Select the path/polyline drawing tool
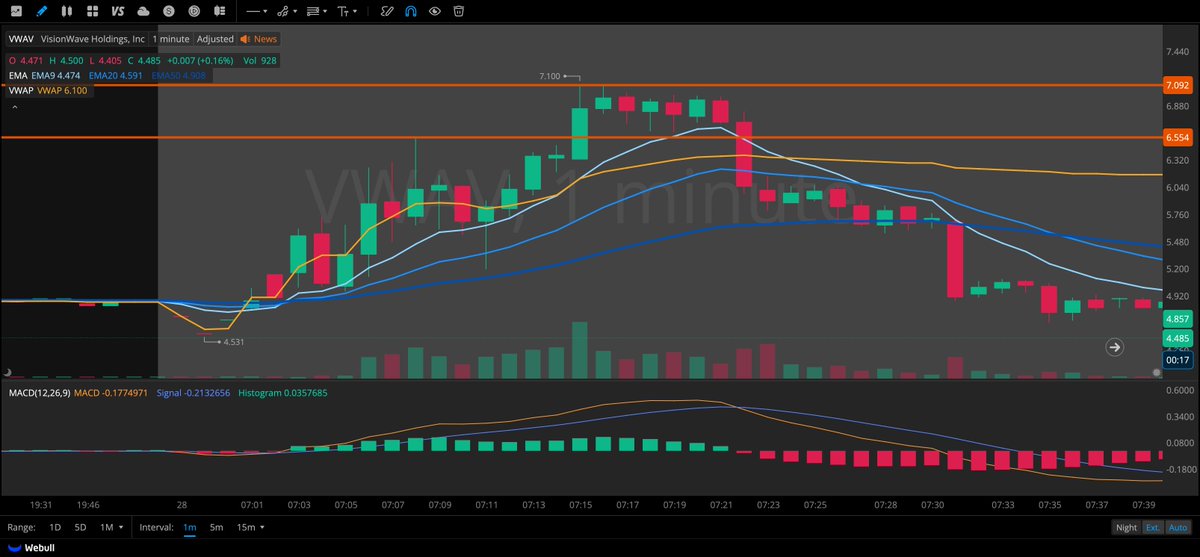The width and height of the screenshot is (1200, 557). click(x=283, y=11)
